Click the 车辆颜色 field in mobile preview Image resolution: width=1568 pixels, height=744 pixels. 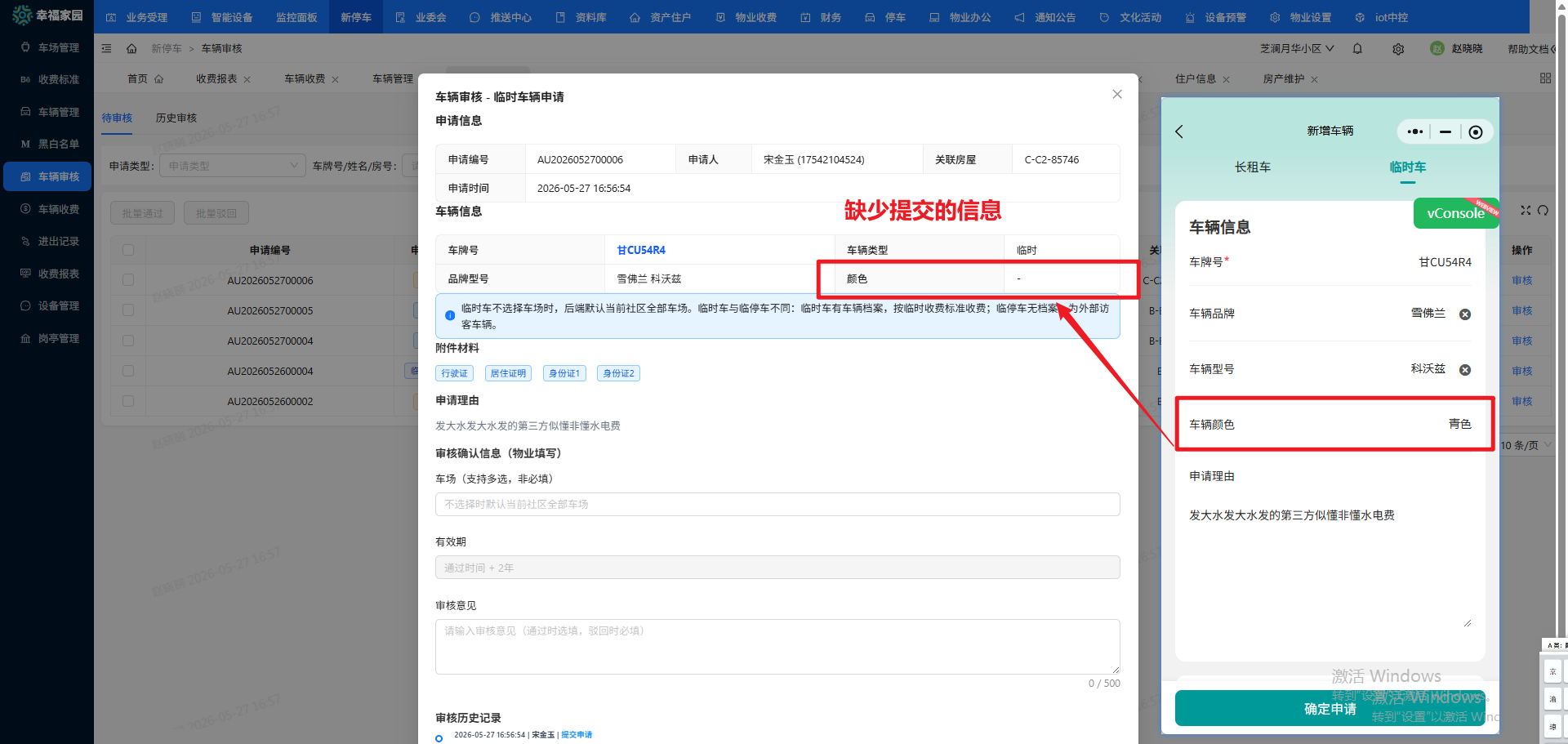[1330, 424]
